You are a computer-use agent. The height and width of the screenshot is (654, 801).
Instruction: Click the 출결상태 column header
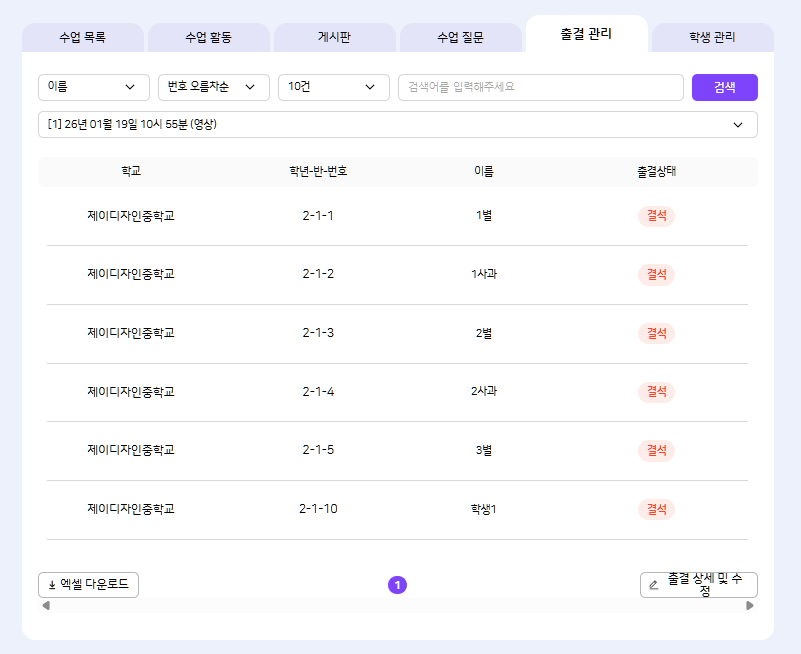[656, 171]
